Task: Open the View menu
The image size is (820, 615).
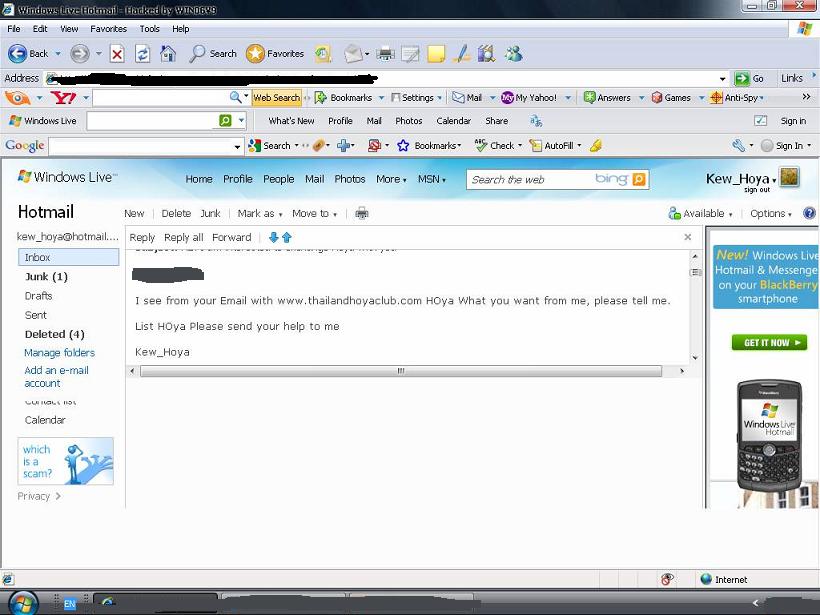Action: pos(69,29)
